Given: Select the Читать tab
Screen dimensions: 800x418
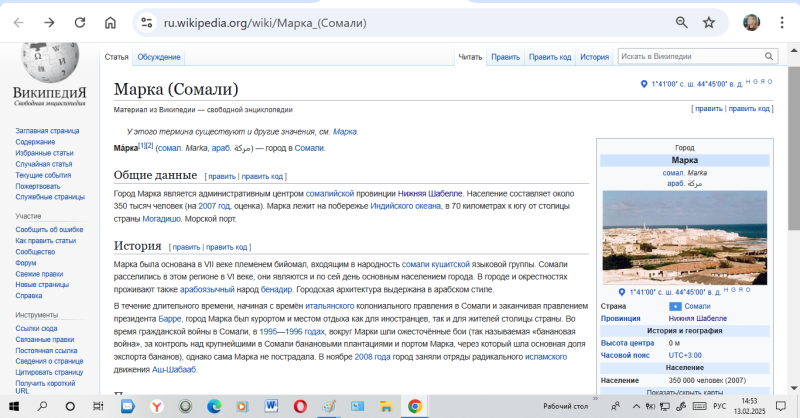Looking at the screenshot, I should 470,57.
